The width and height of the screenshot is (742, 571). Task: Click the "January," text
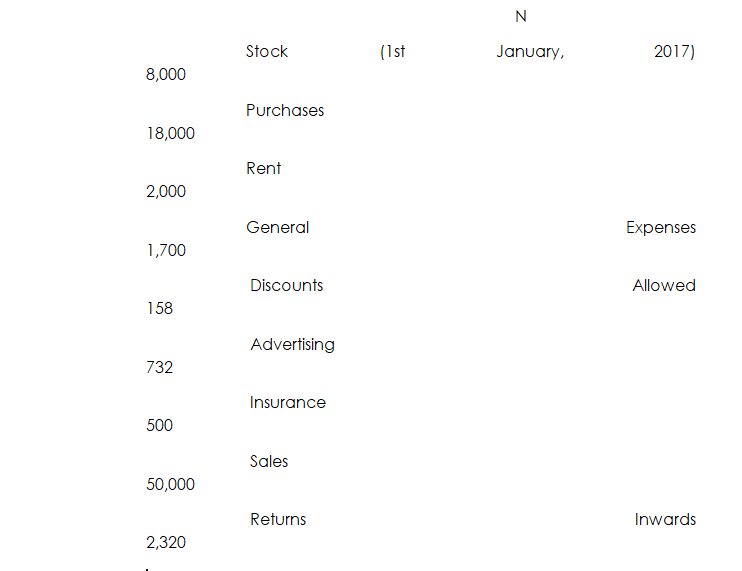tap(530, 52)
